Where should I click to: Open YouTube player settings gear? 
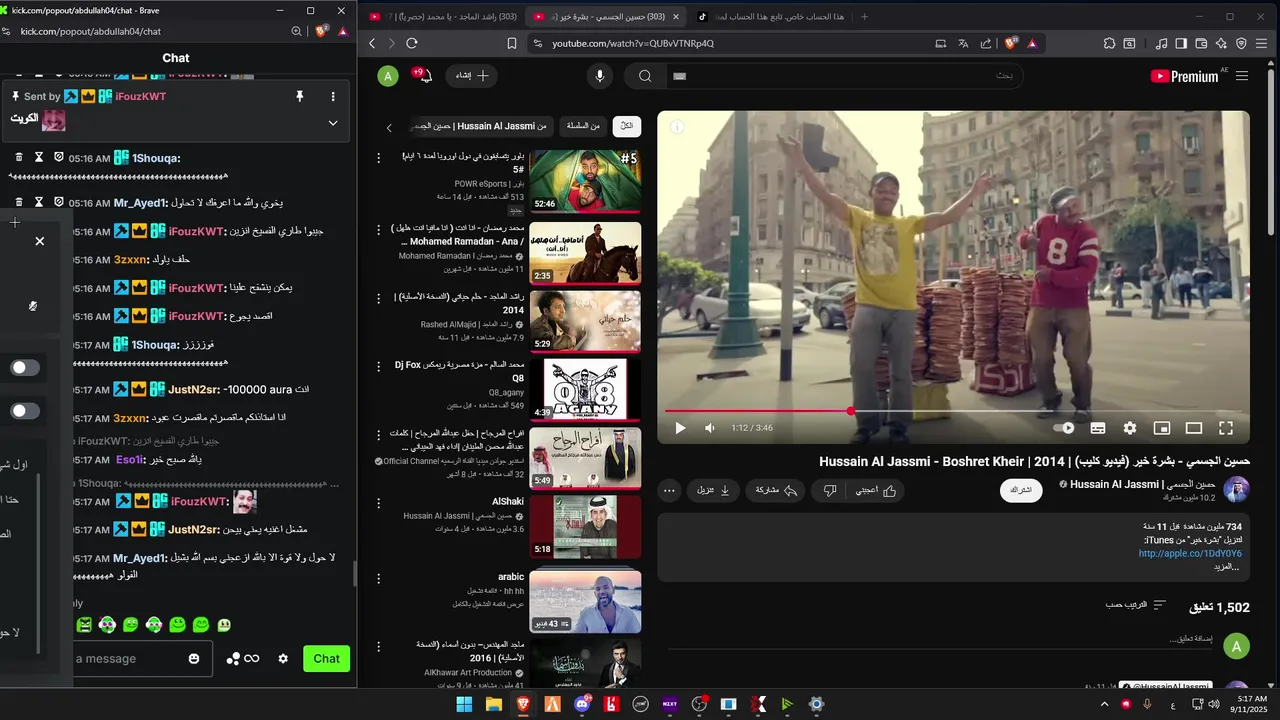click(x=1130, y=428)
